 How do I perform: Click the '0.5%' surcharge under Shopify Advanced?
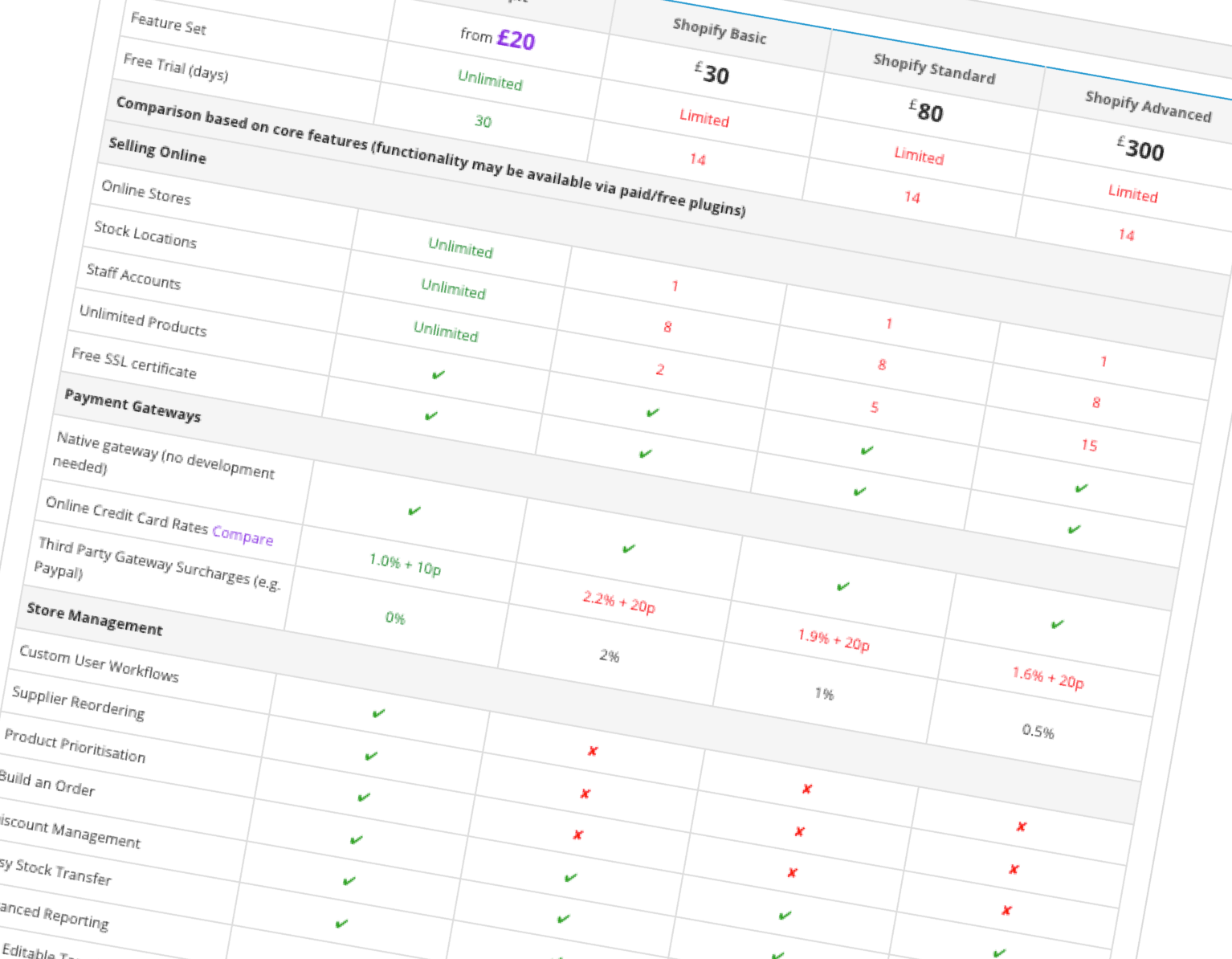coord(1038,731)
